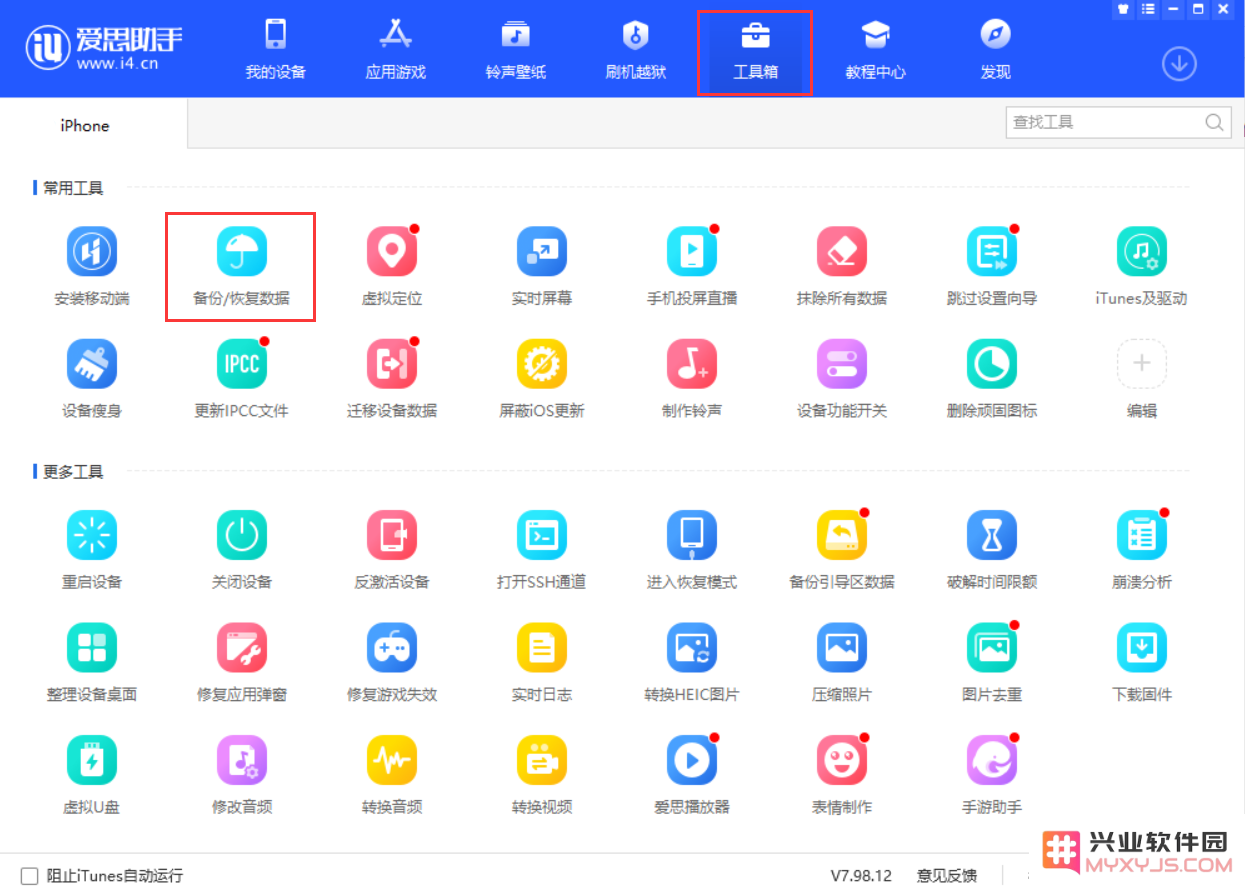This screenshot has height=889, width=1245.
Task: Open 转换HEIC图片 tool
Action: (692, 662)
